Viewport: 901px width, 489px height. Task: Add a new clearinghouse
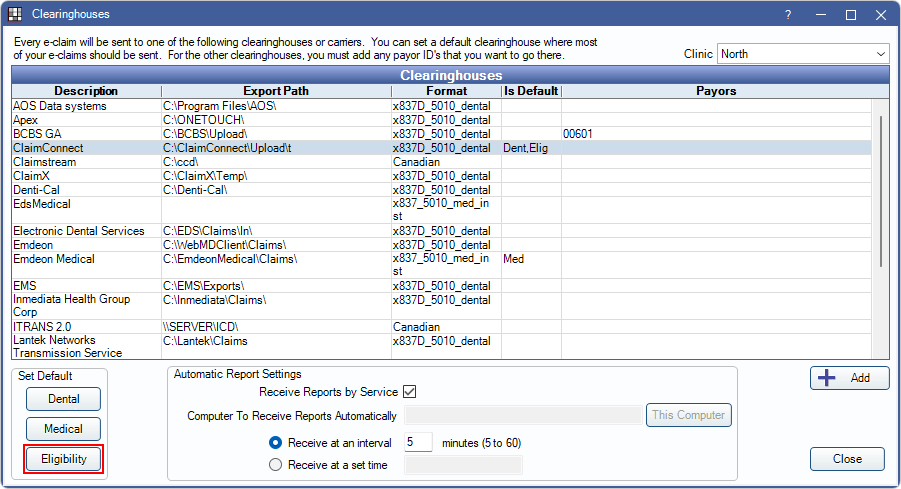849,378
